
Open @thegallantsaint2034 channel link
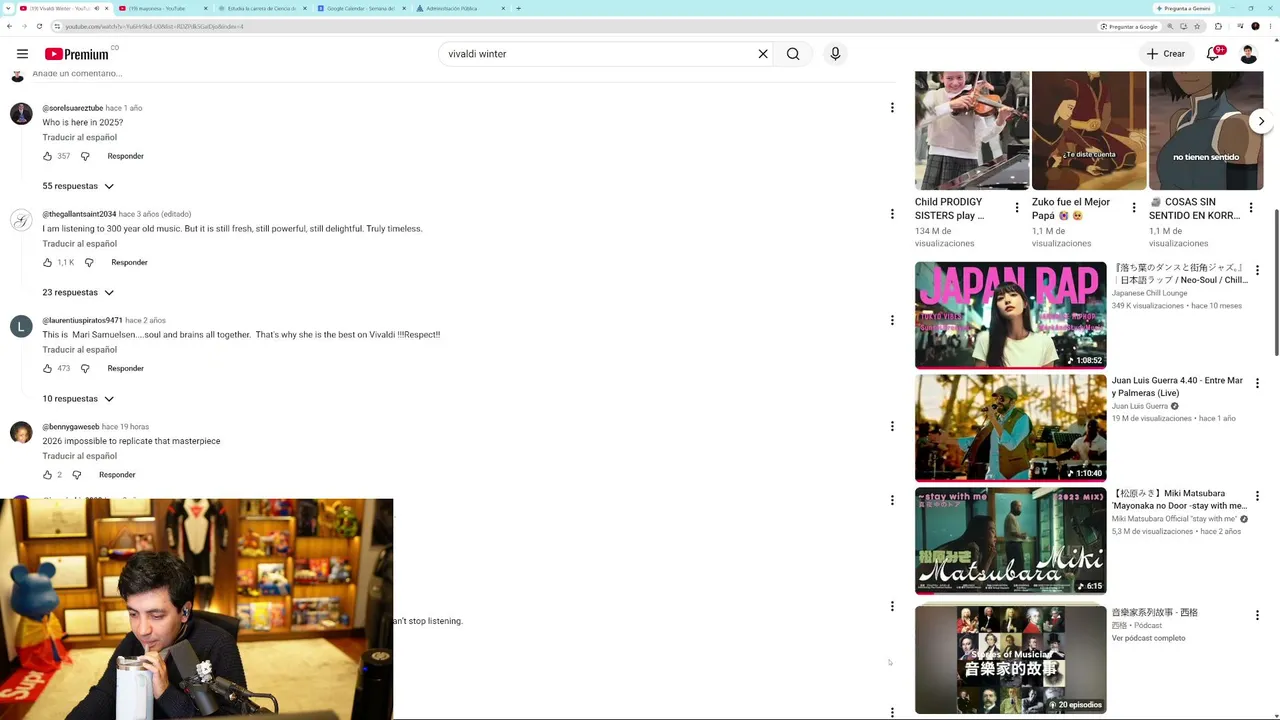[79, 214]
